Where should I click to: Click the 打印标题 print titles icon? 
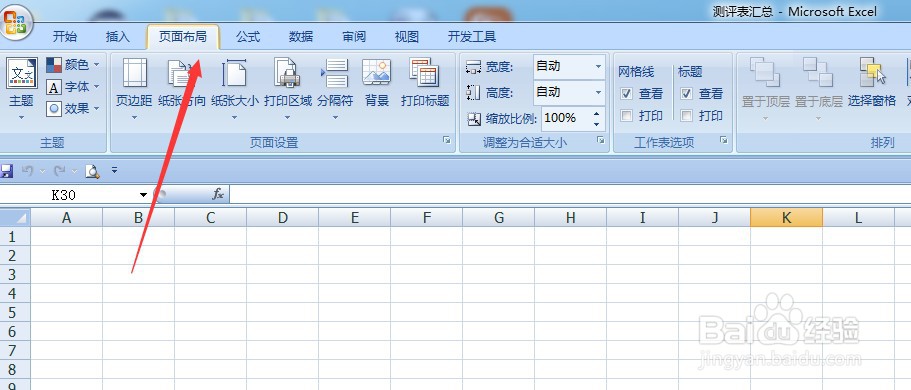tap(425, 72)
